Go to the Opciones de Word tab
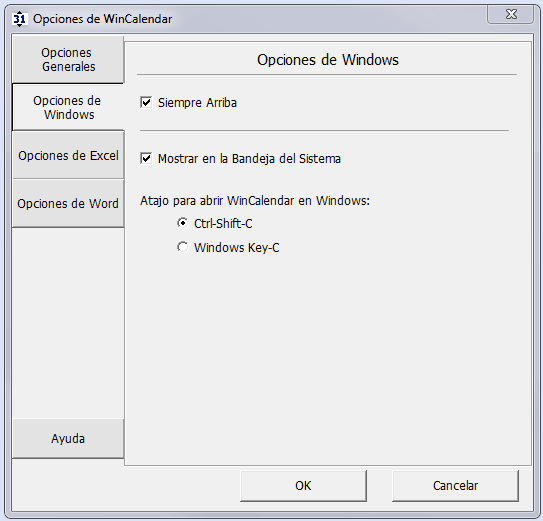 (68, 203)
